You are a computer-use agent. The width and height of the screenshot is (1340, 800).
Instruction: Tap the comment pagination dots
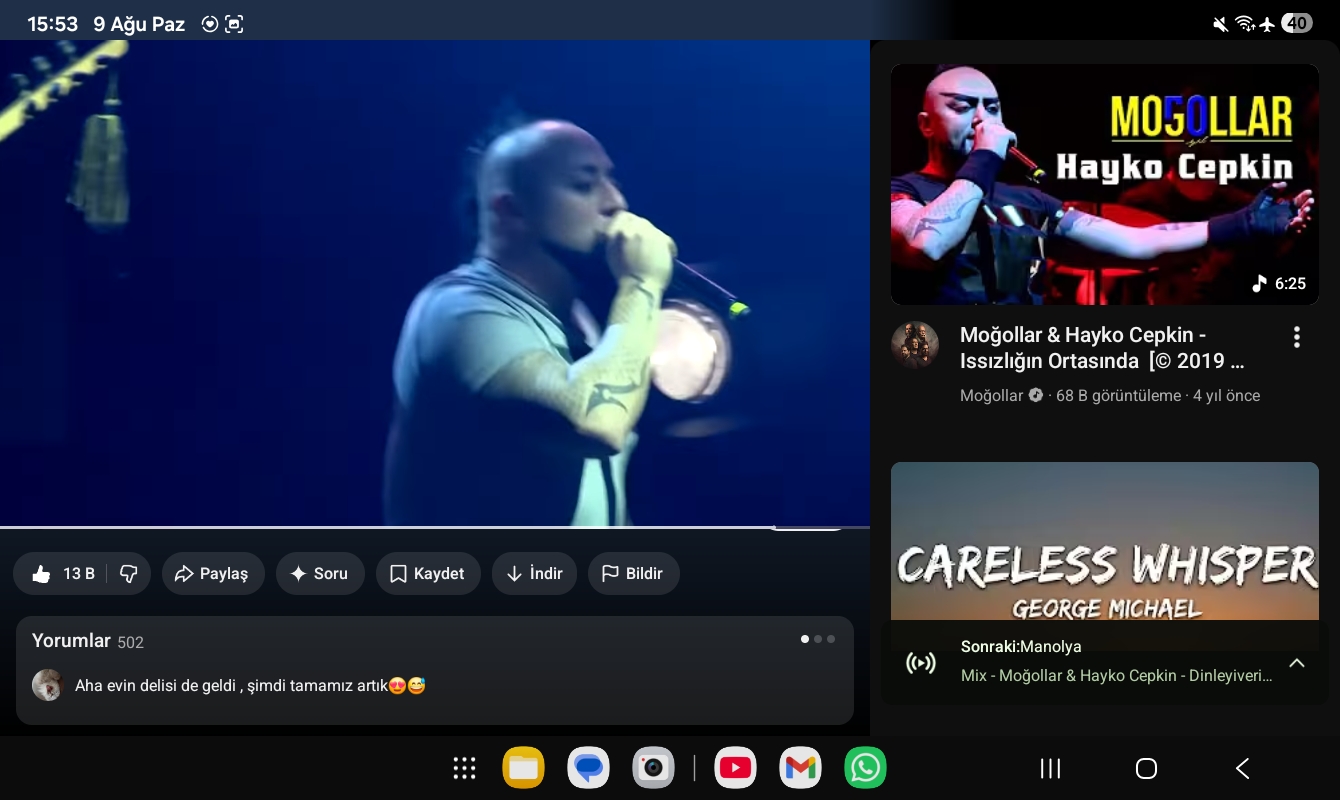(x=818, y=639)
